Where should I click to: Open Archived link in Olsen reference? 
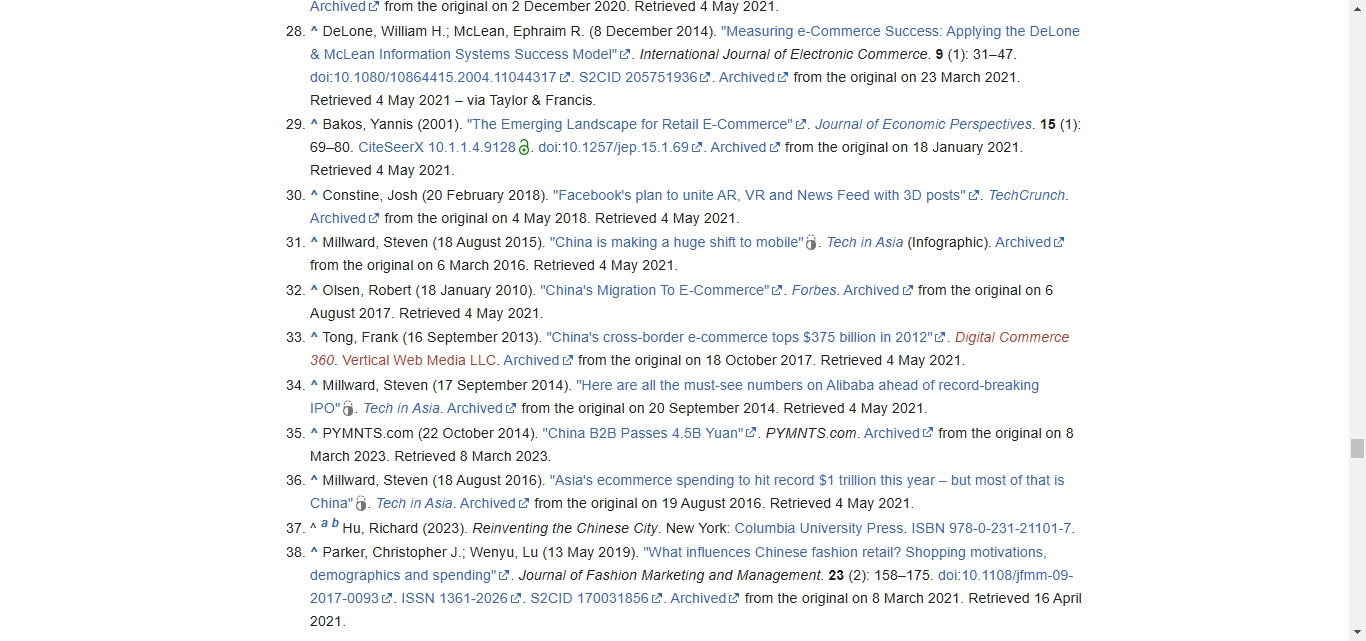[878, 290]
